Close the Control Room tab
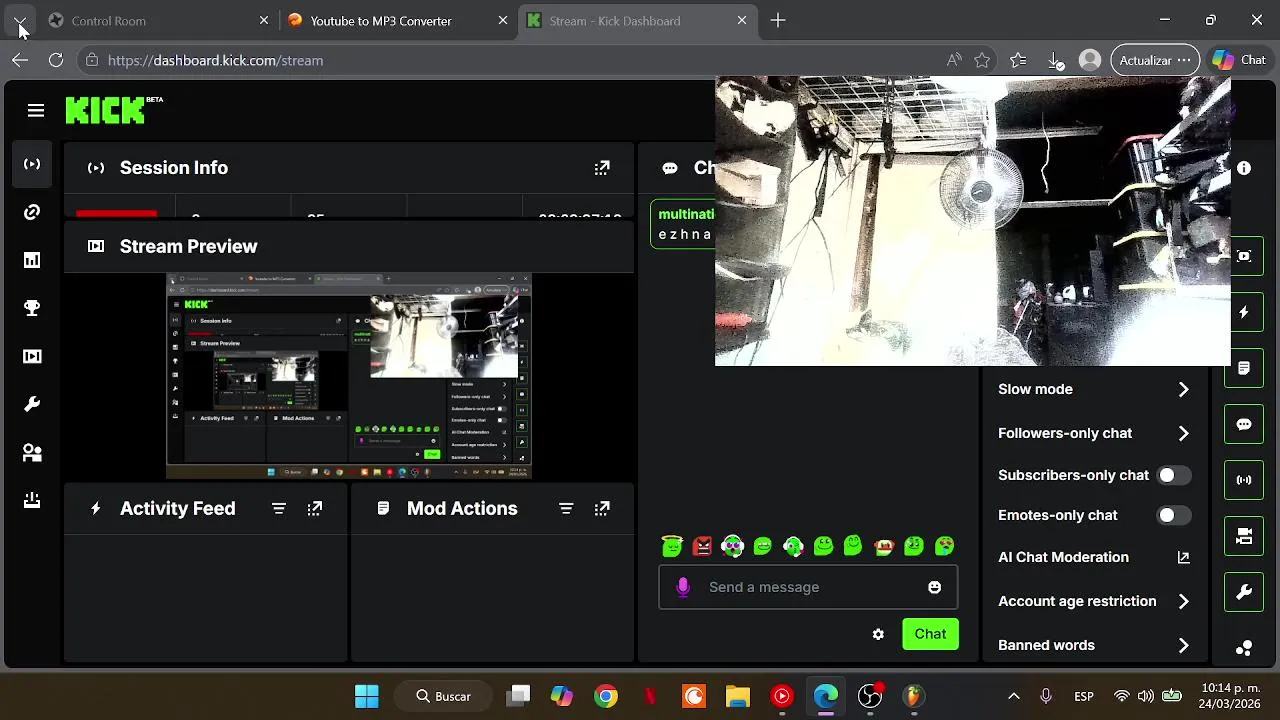This screenshot has height=720, width=1280. (x=264, y=20)
